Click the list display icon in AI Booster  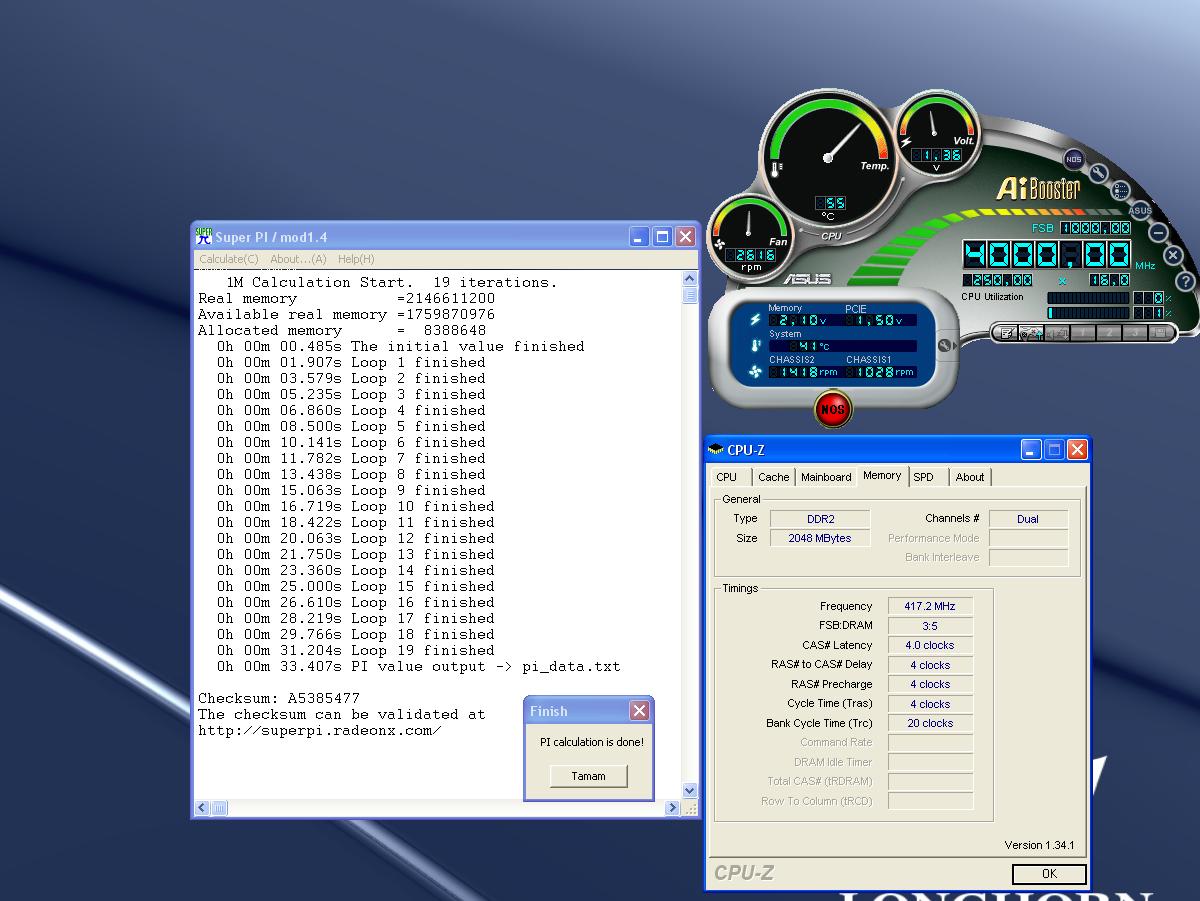point(1120,190)
